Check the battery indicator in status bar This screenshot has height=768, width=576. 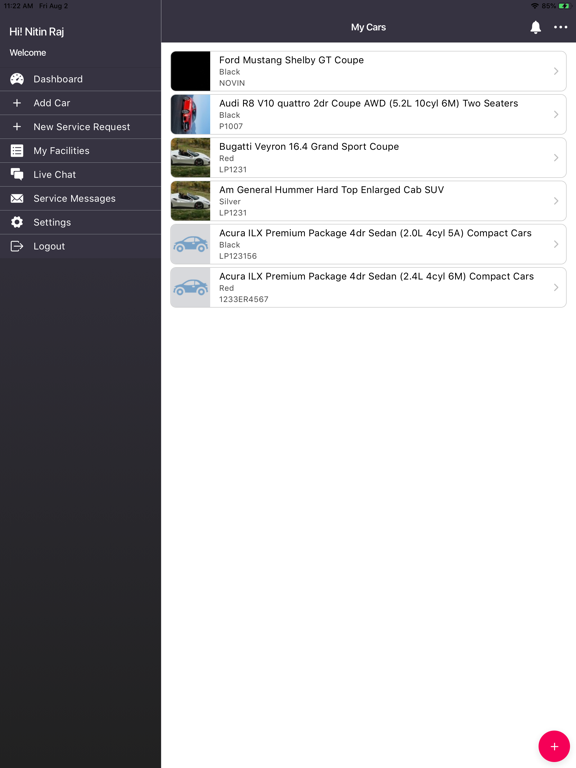tap(563, 6)
